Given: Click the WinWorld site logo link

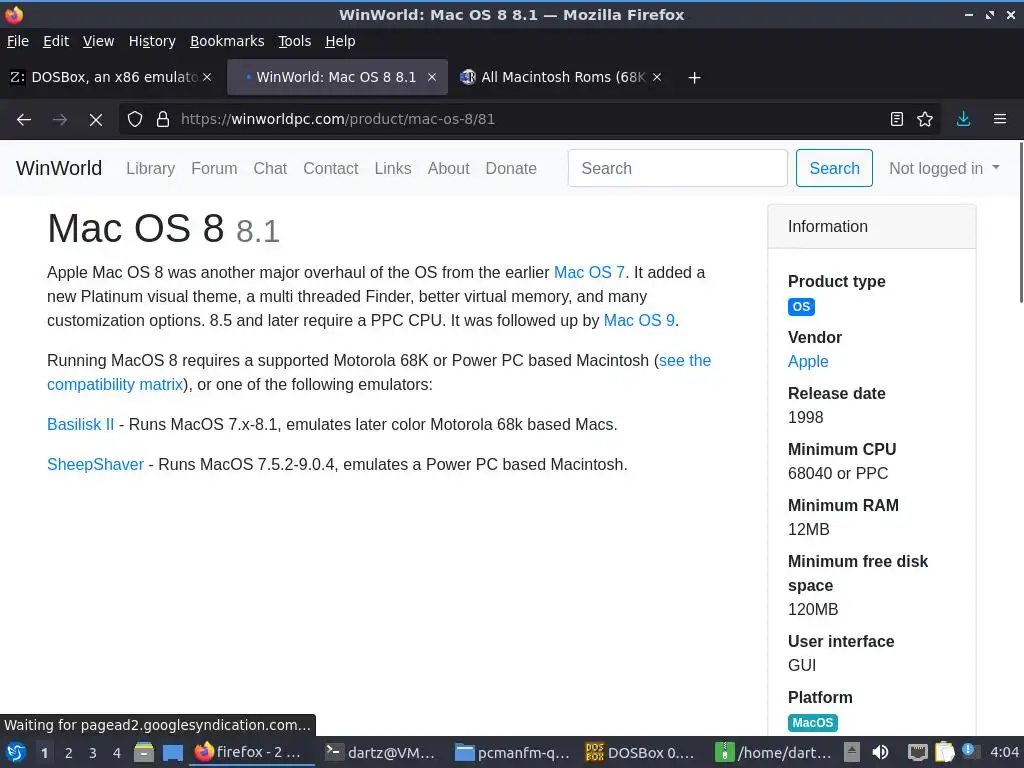Looking at the screenshot, I should tap(59, 168).
